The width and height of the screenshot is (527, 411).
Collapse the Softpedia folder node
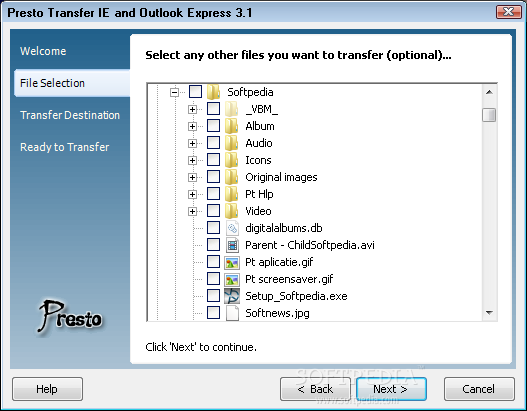point(174,92)
